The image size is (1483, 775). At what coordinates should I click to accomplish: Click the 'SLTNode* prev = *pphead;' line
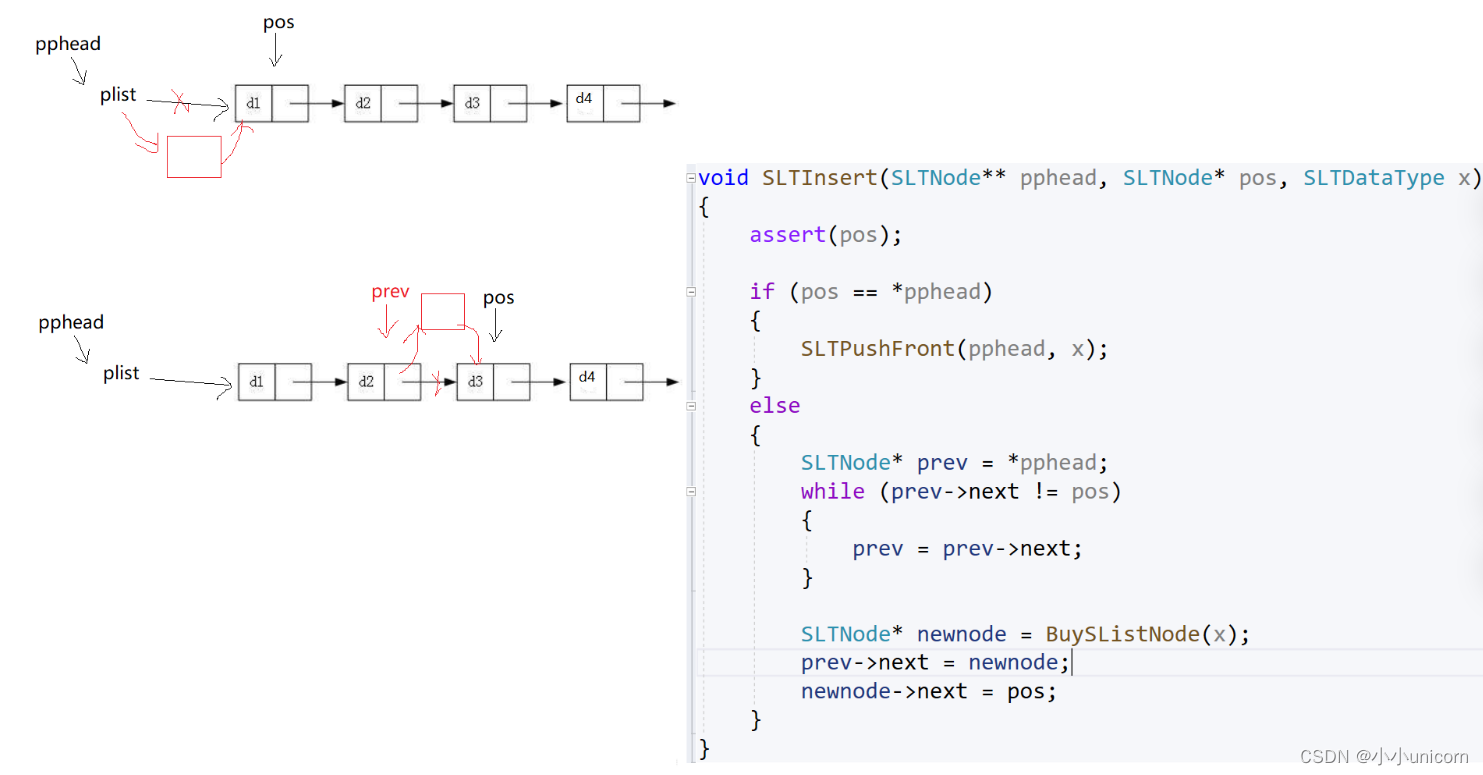[954, 463]
